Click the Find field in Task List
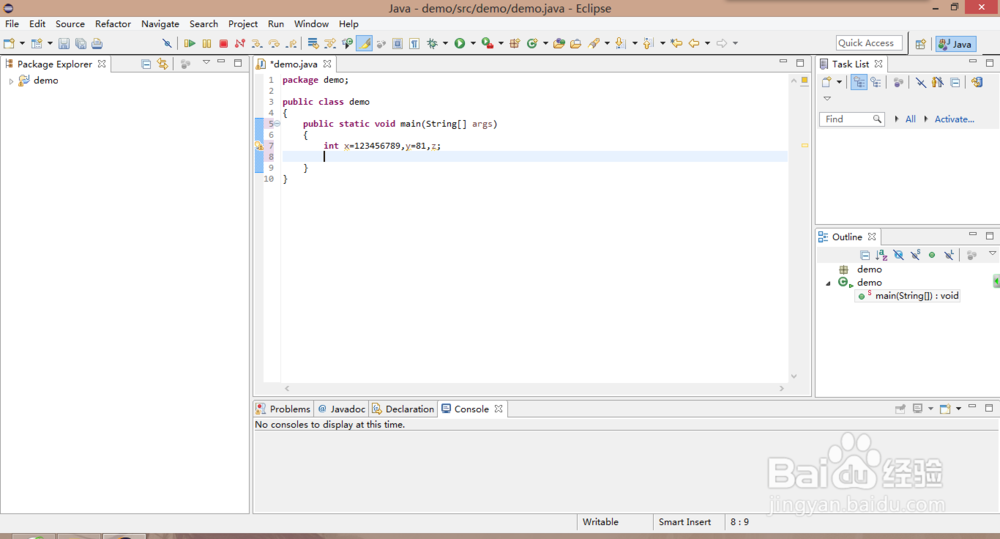The width and height of the screenshot is (1000, 539). pyautogui.click(x=851, y=119)
